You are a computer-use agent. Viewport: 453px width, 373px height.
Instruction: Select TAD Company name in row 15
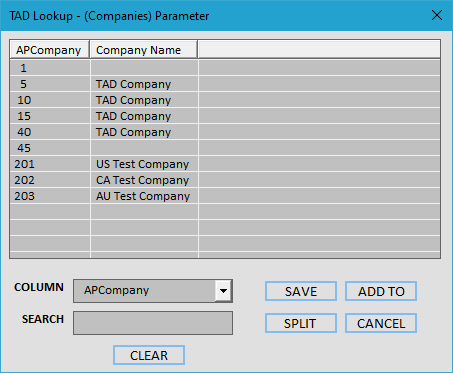144,116
